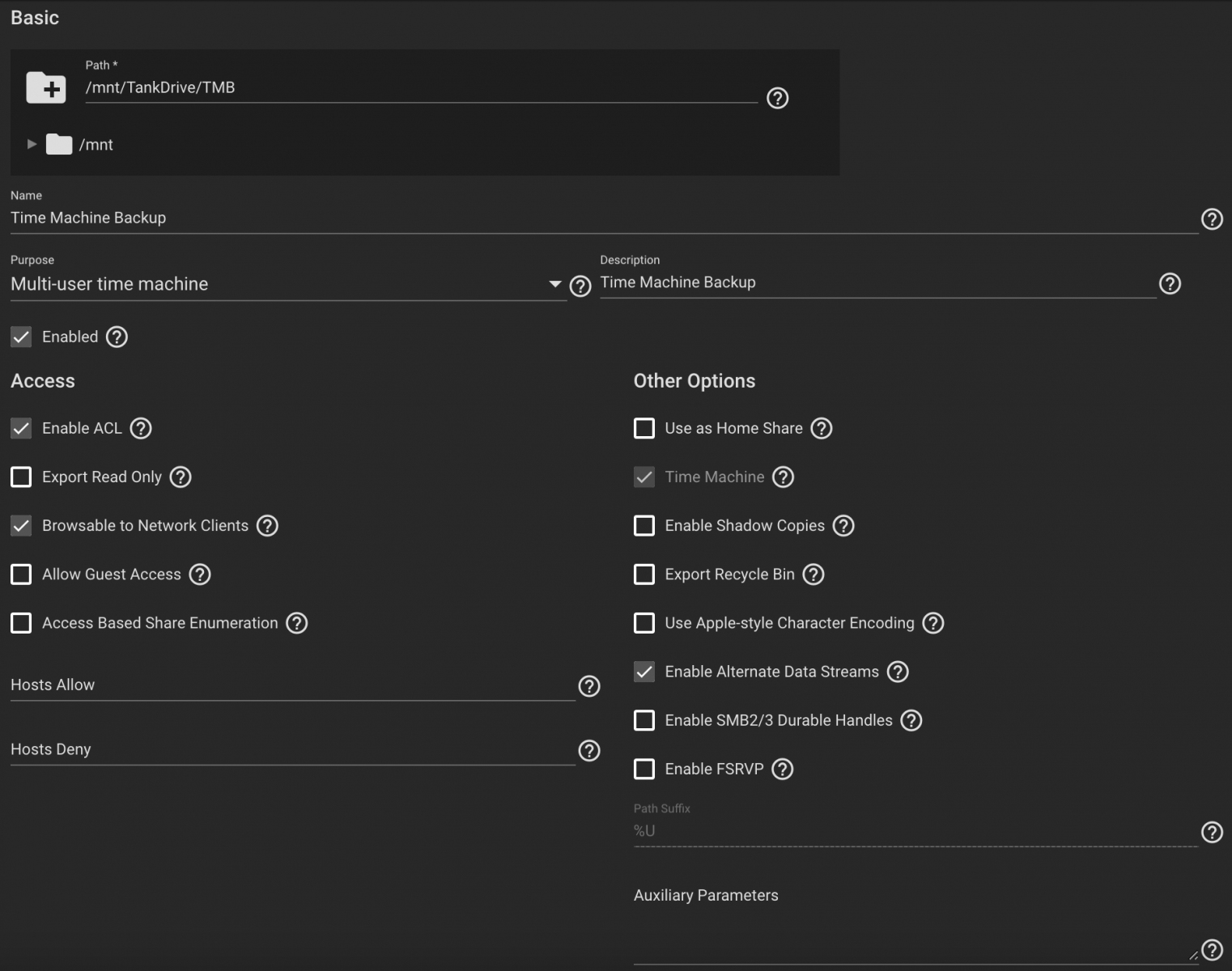Expand the /mnt tree node arrow
This screenshot has width=1232, height=971.
tap(32, 144)
